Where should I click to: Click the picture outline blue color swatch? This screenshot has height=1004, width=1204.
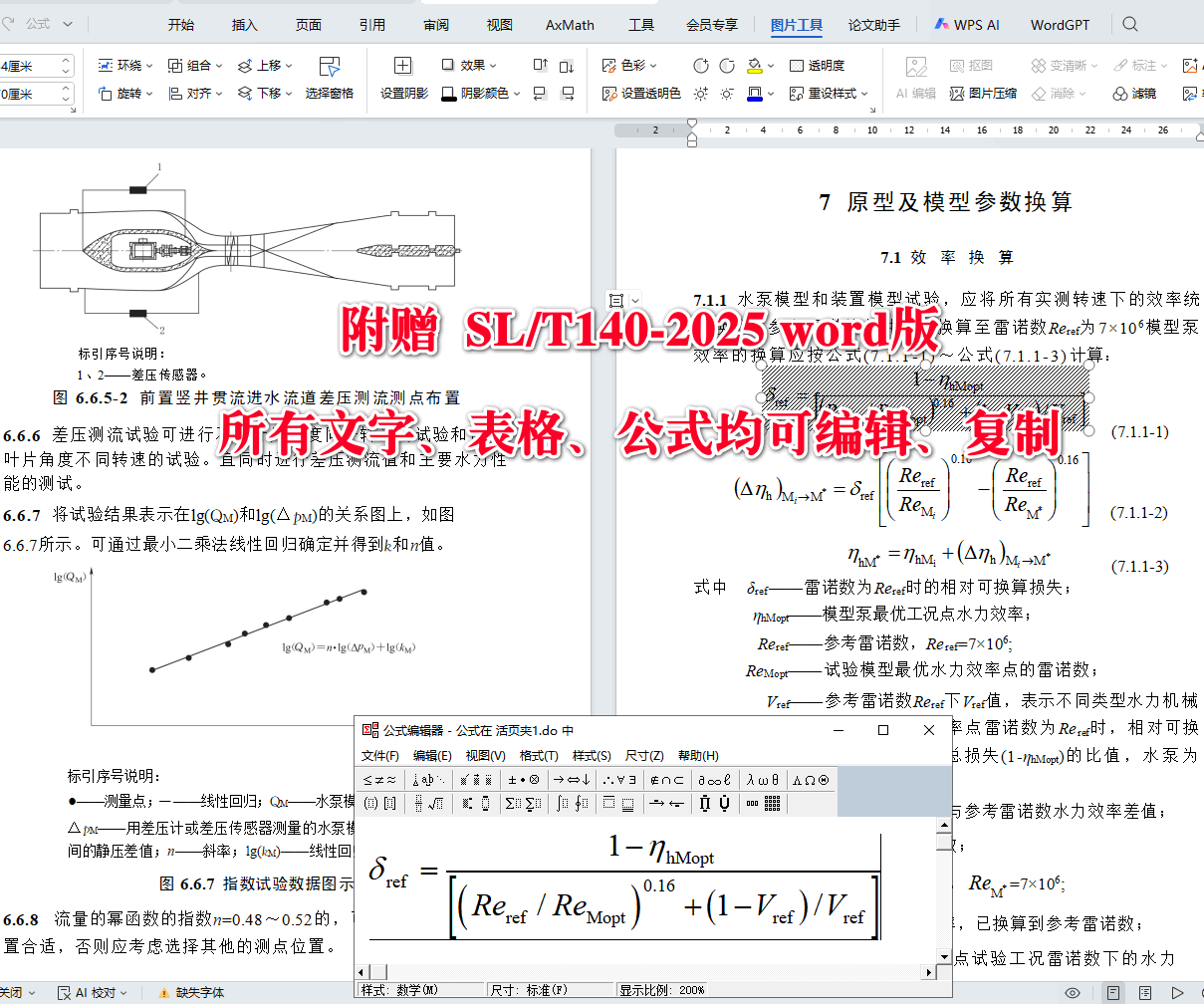(754, 94)
